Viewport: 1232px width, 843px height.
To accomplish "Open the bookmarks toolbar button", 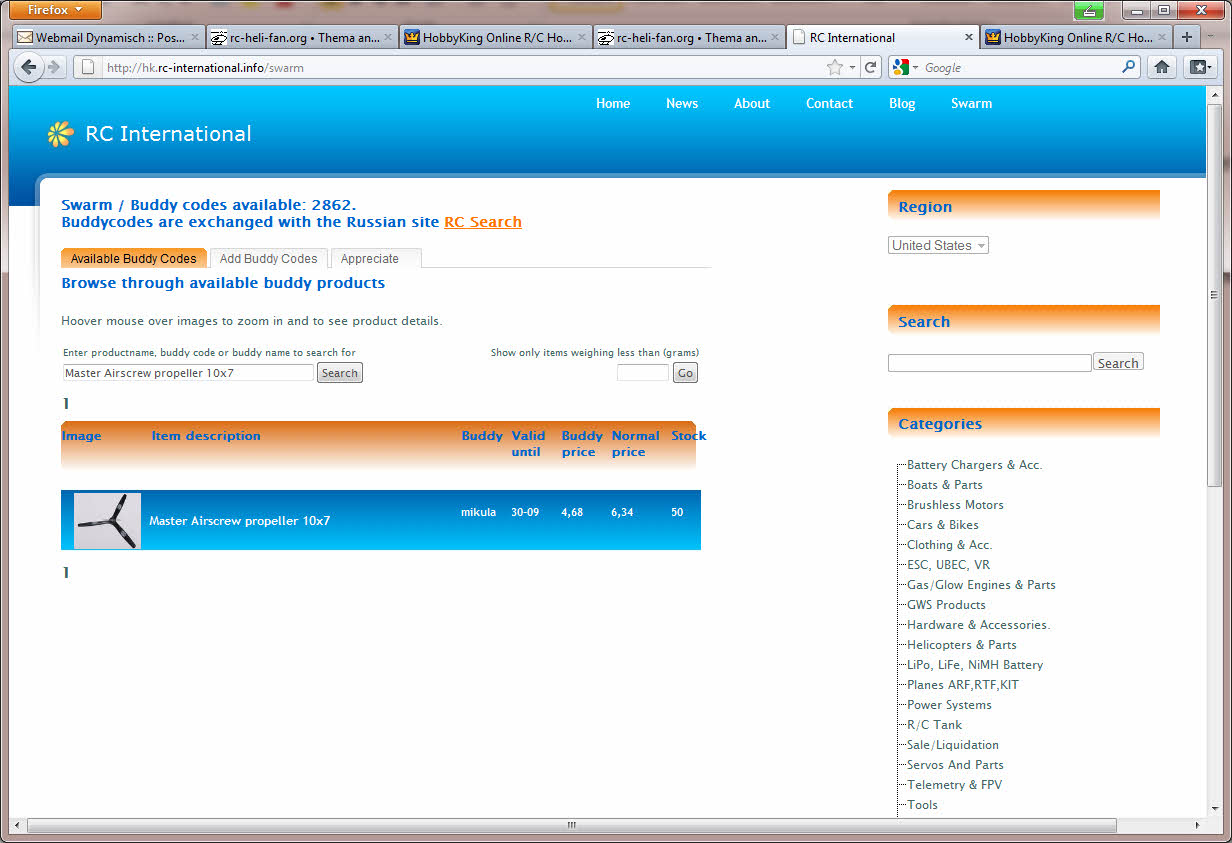I will (1199, 67).
